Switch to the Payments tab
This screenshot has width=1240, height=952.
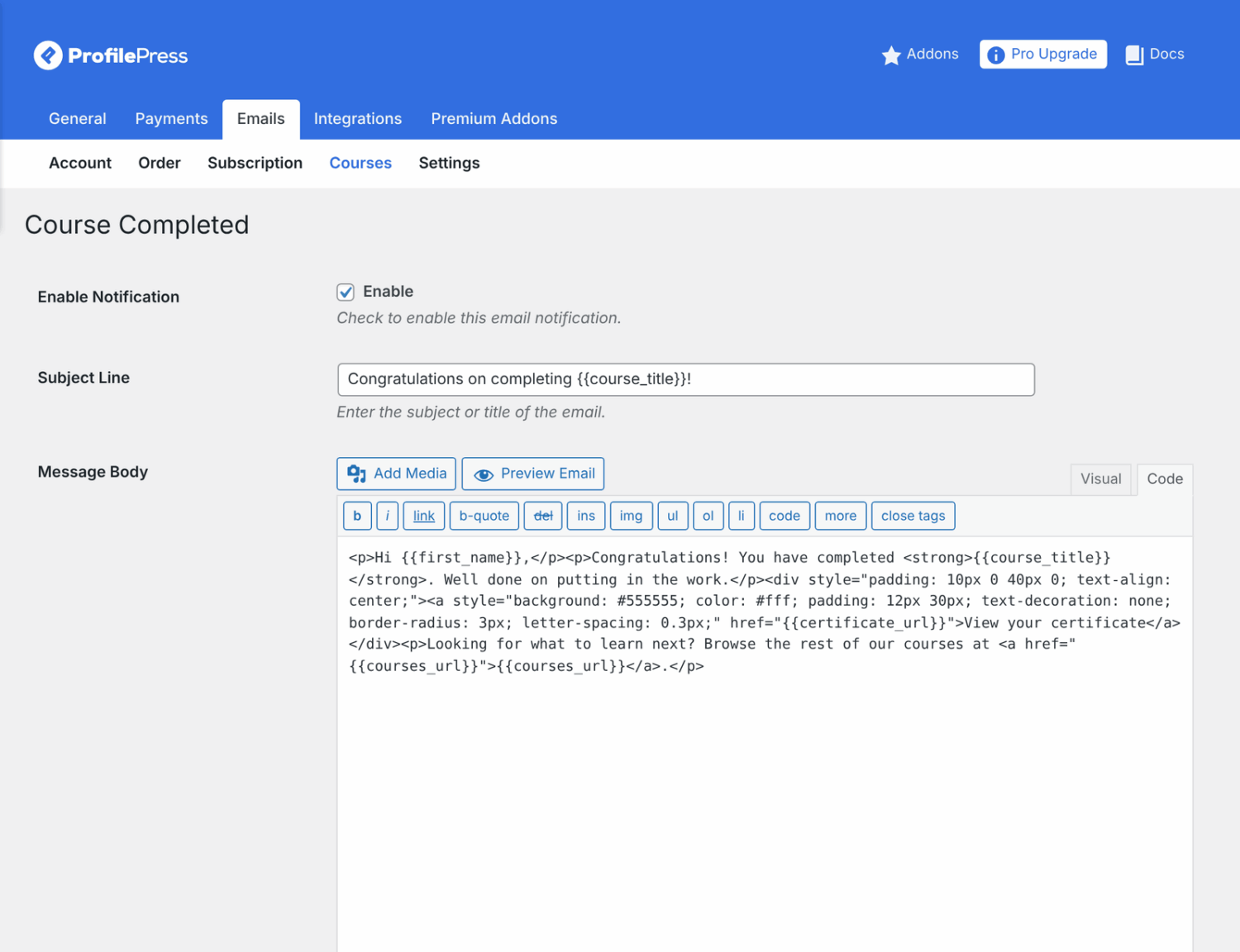click(171, 119)
